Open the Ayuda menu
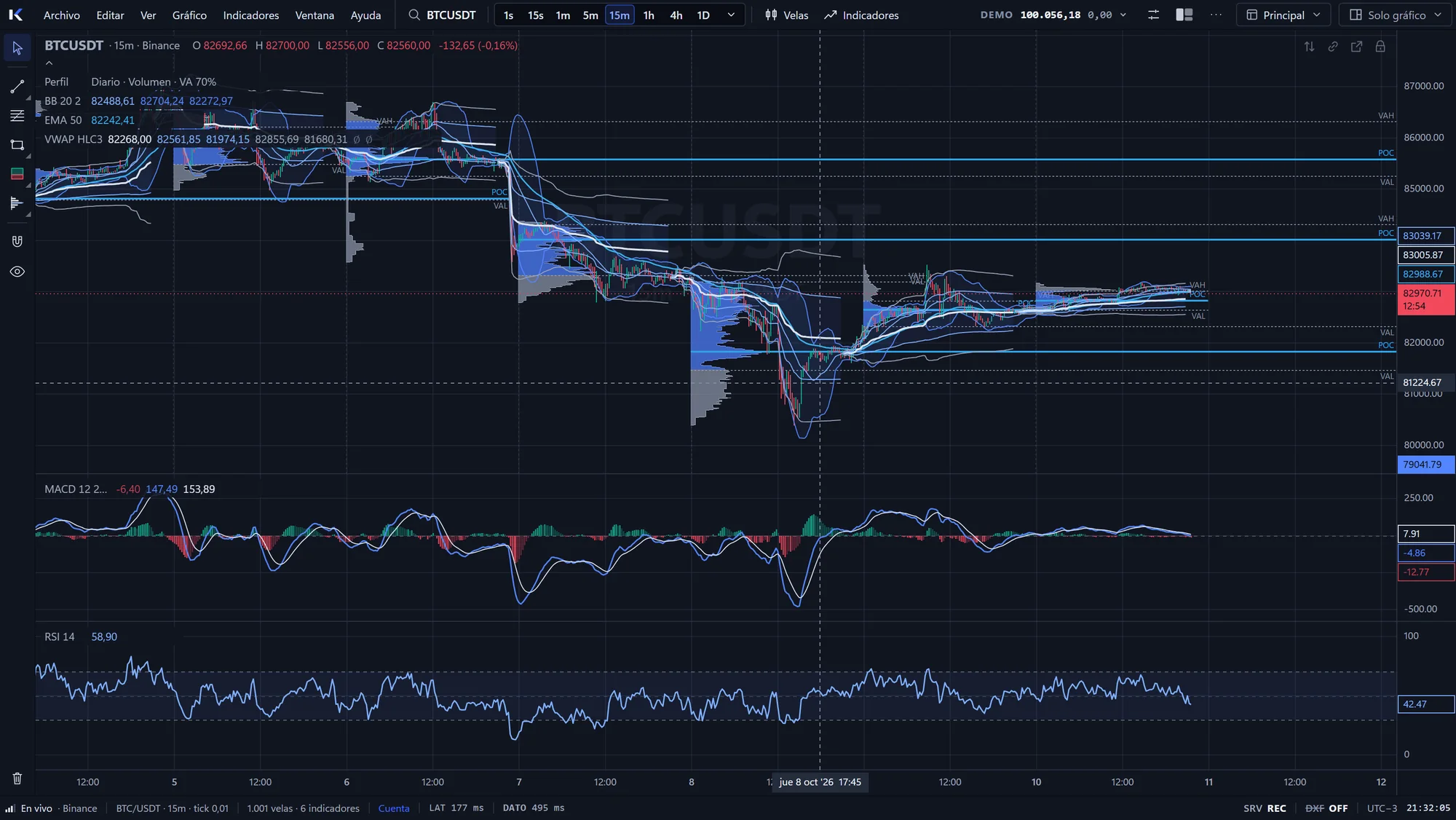Viewport: 1456px width, 820px height. [365, 15]
